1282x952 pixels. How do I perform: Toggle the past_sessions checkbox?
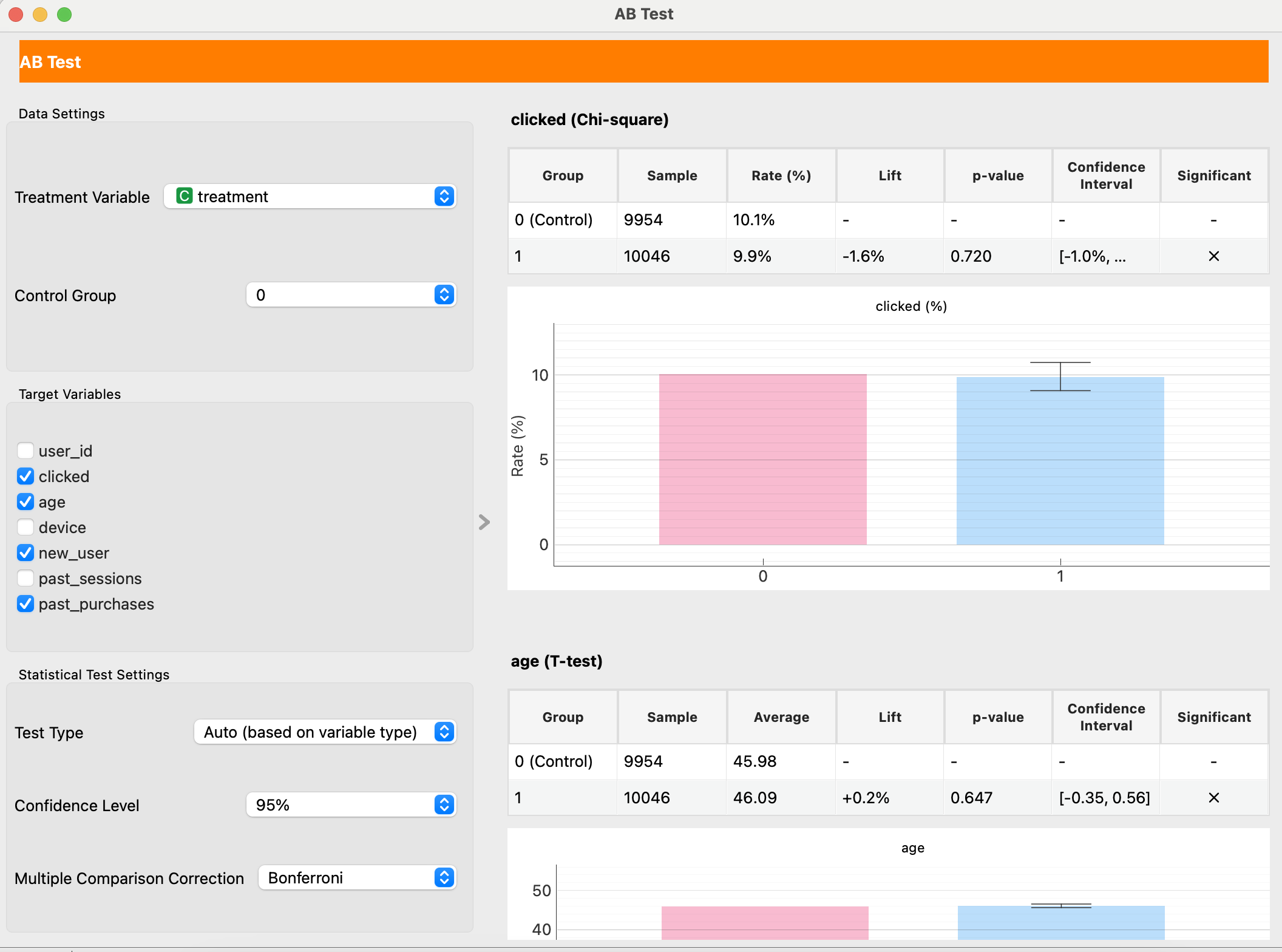coord(25,578)
